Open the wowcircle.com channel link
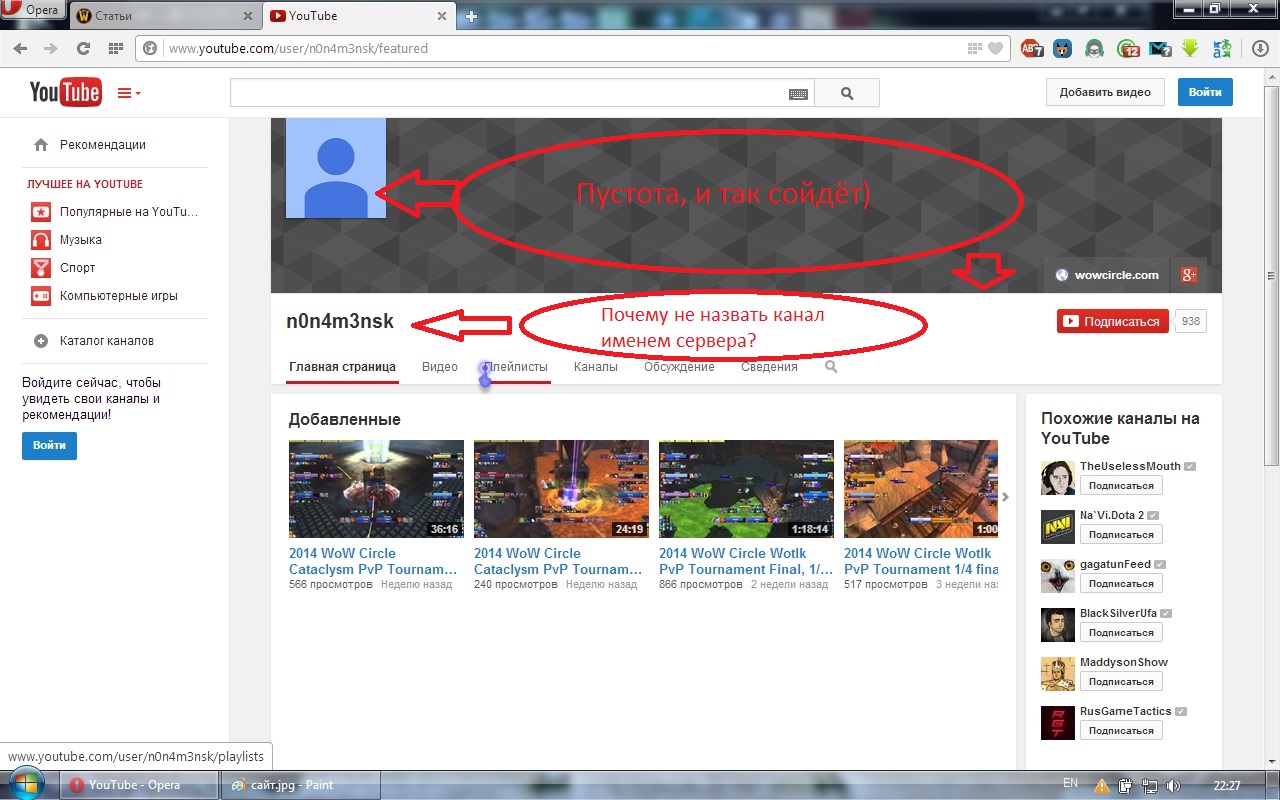This screenshot has height=800, width=1280. tap(1107, 275)
